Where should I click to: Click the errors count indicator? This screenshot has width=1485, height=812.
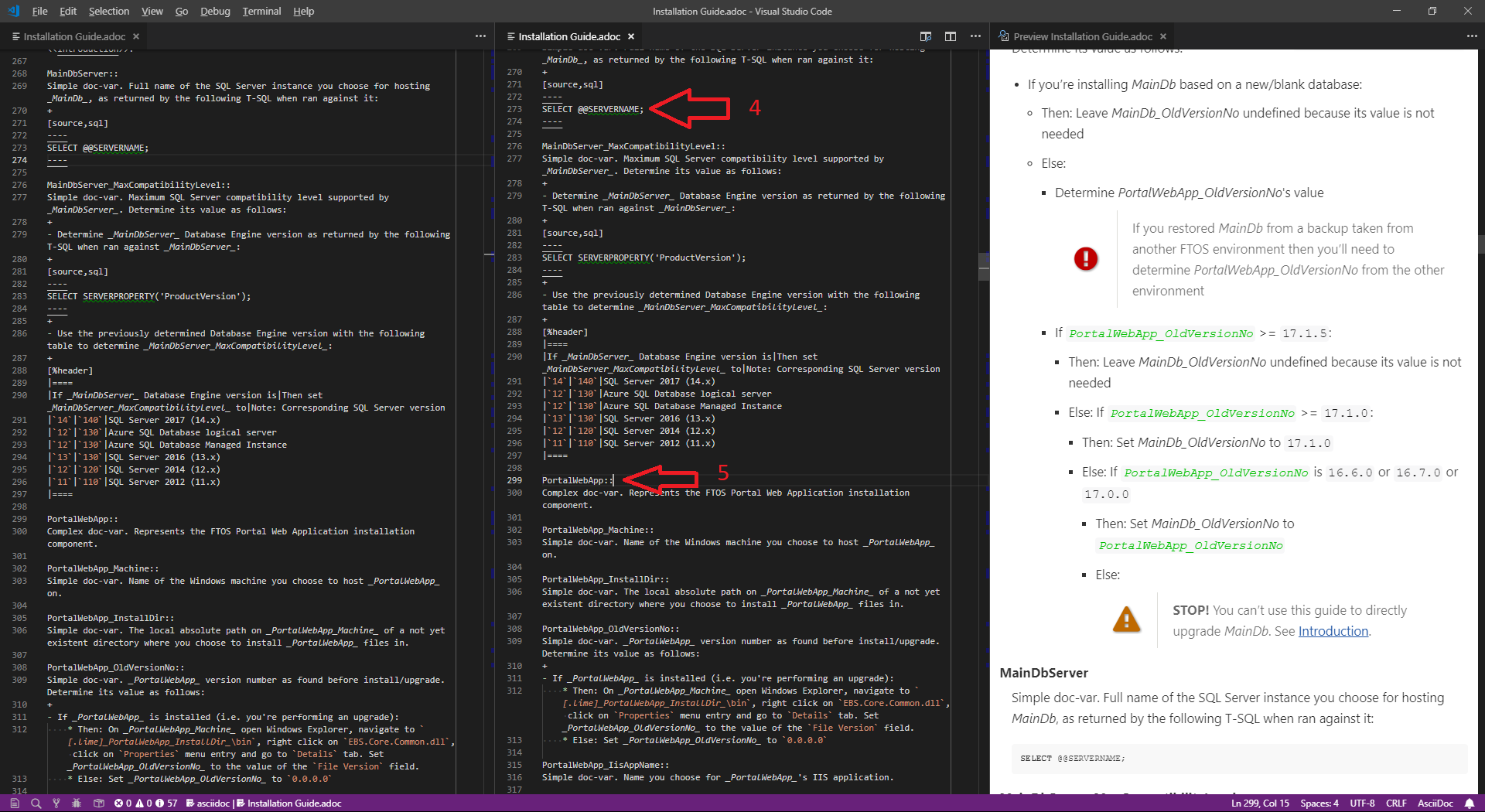122,803
